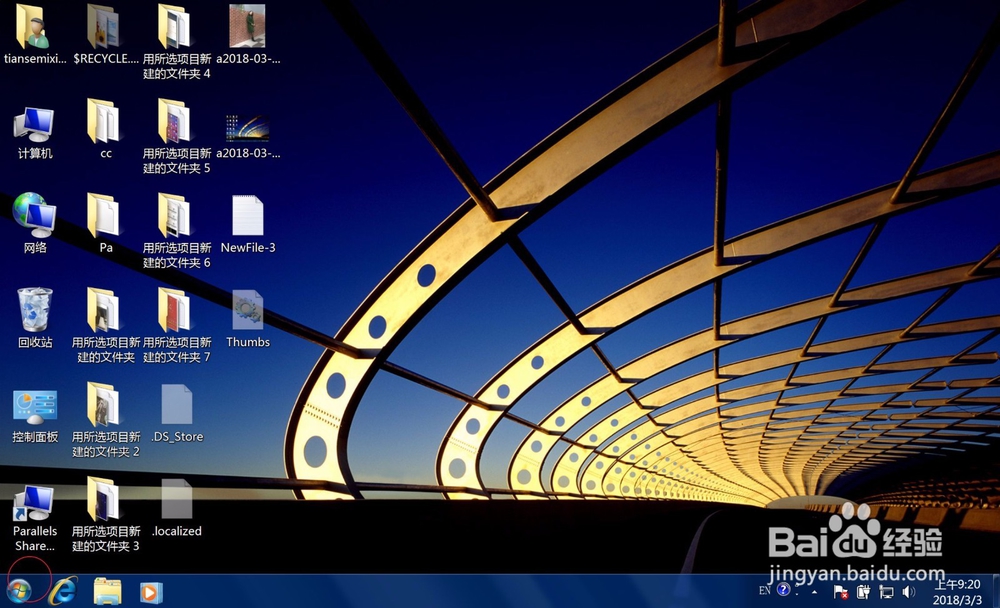This screenshot has width=1000, height=608.
Task: Select folder 用所选项目新建的文件夹 7
Action: [x=176, y=311]
